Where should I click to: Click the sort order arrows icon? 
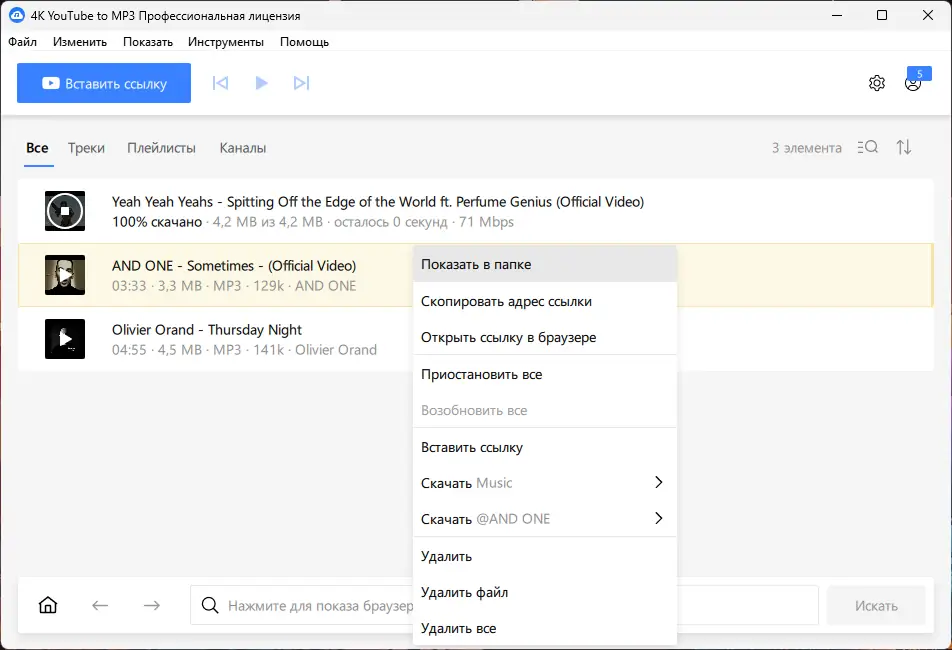[x=904, y=147]
